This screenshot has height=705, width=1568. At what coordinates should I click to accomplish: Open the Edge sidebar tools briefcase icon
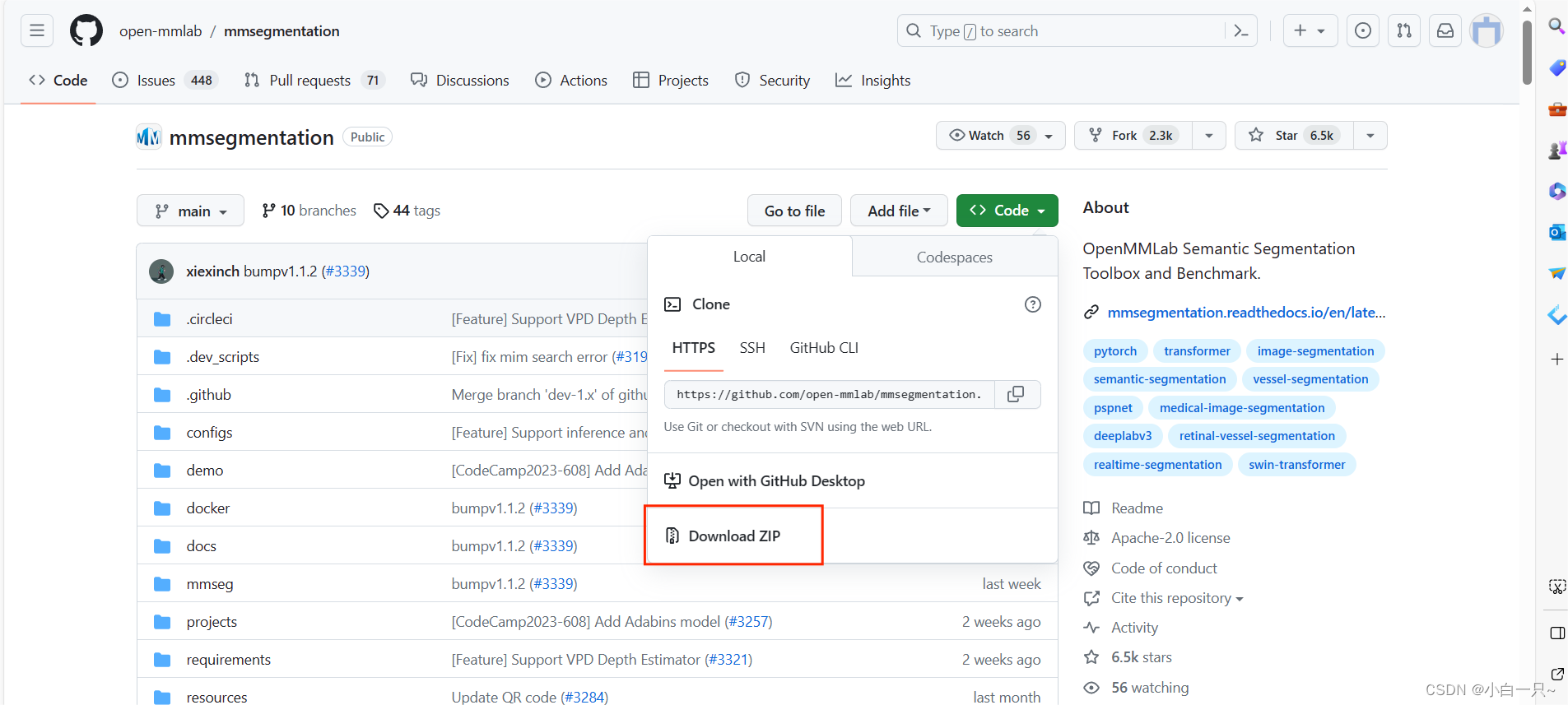pyautogui.click(x=1556, y=109)
